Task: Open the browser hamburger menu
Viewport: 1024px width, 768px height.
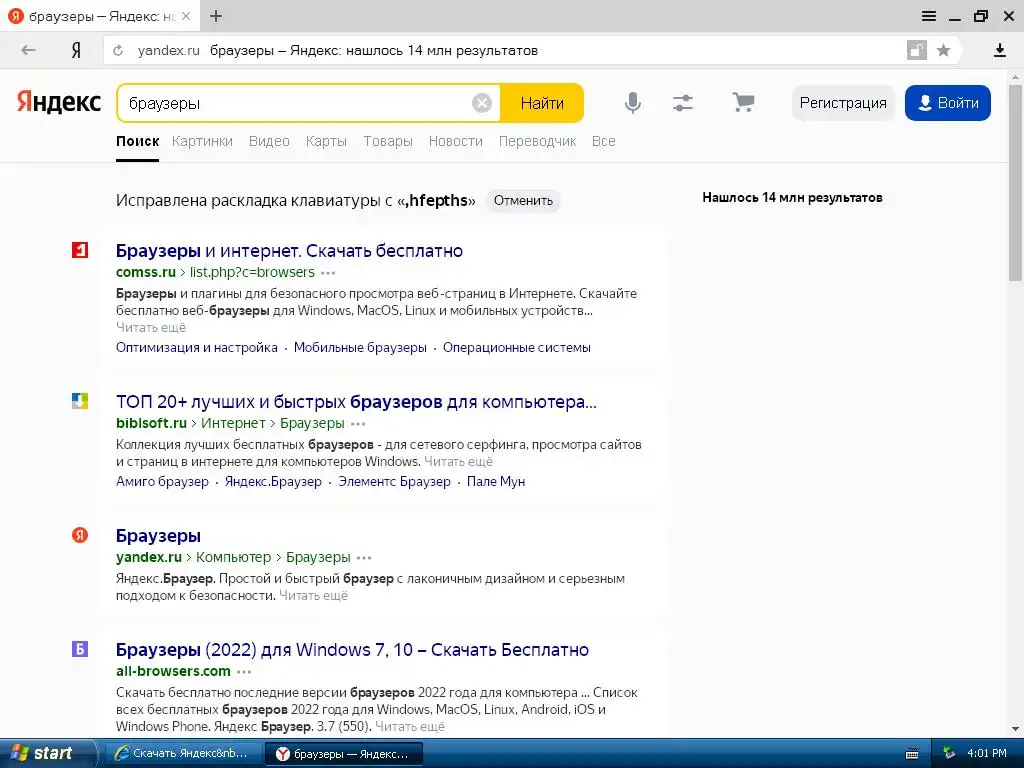Action: [x=929, y=16]
